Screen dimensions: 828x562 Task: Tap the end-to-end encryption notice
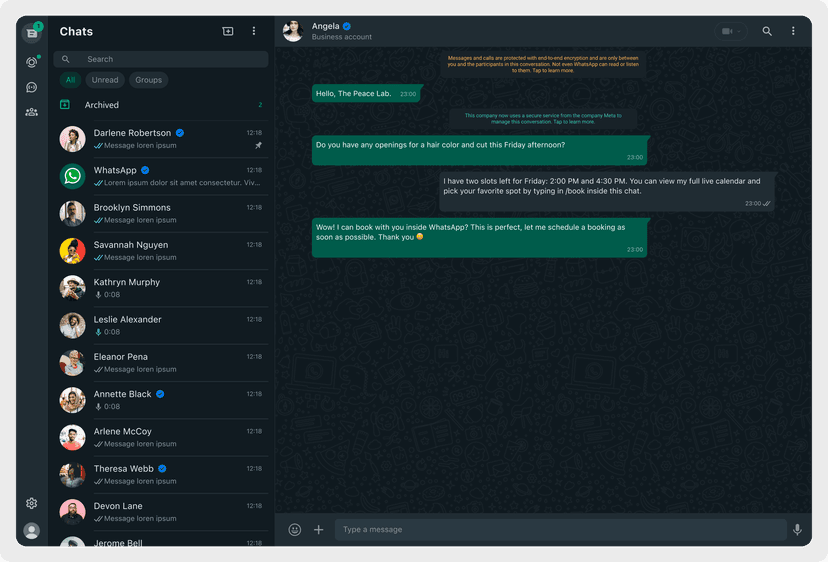pyautogui.click(x=543, y=64)
